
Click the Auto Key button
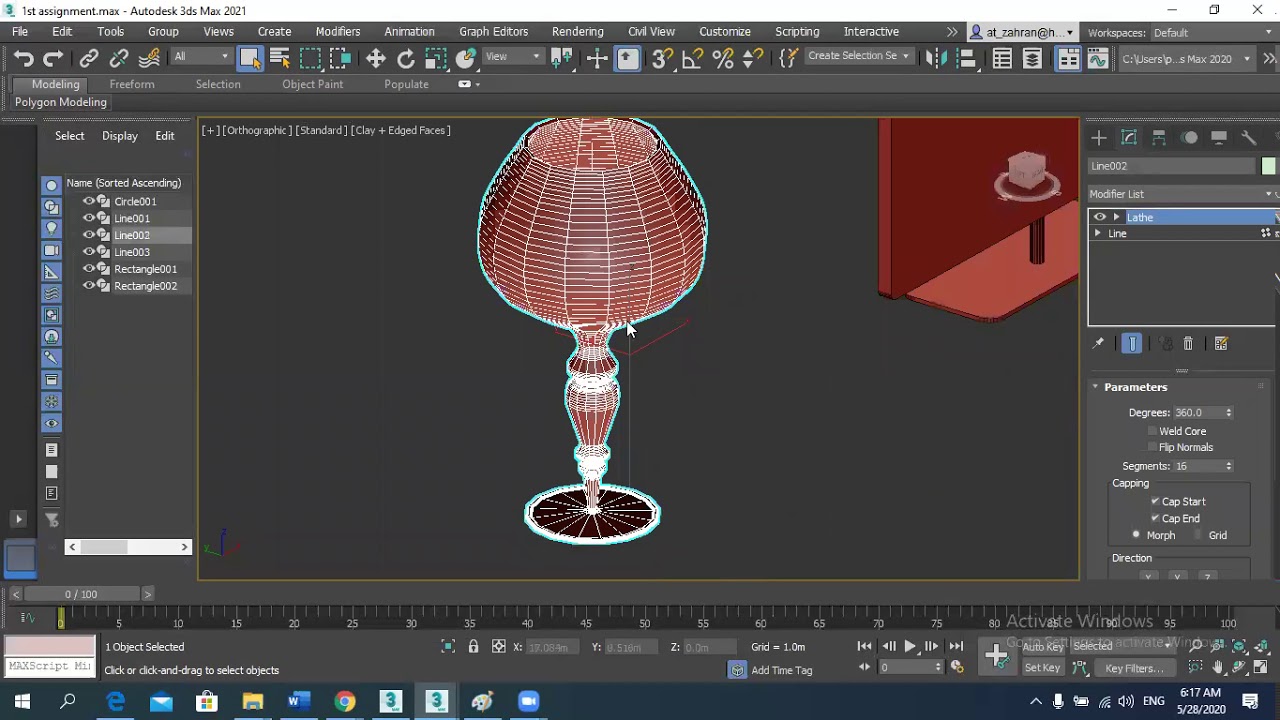(1042, 647)
